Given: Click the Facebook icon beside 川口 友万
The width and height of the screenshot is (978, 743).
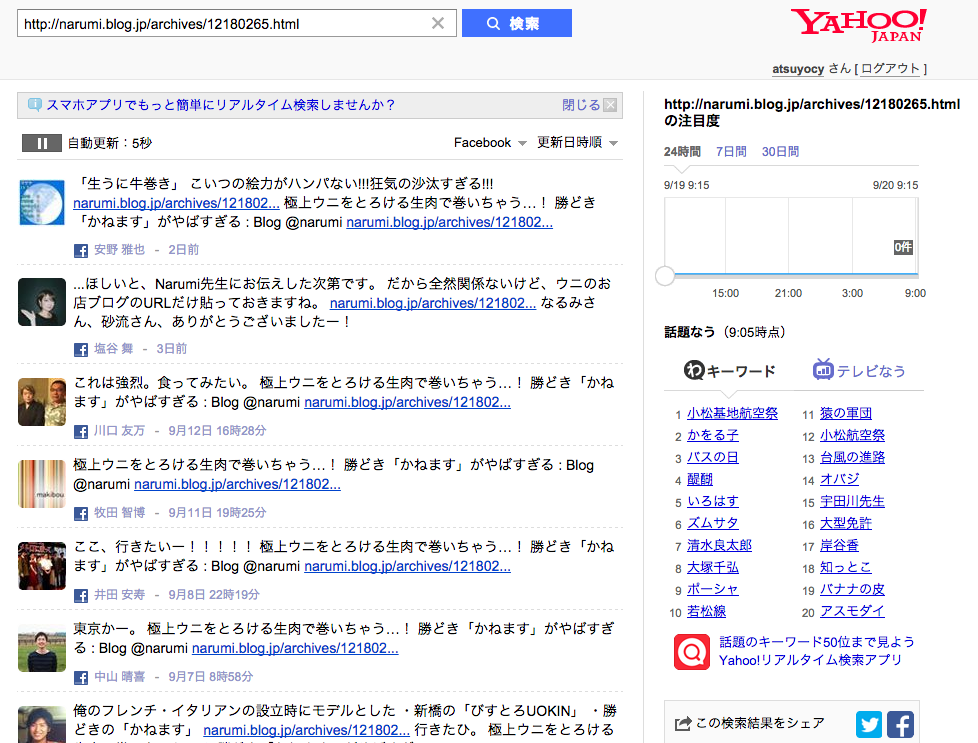Looking at the screenshot, I should coord(80,432).
